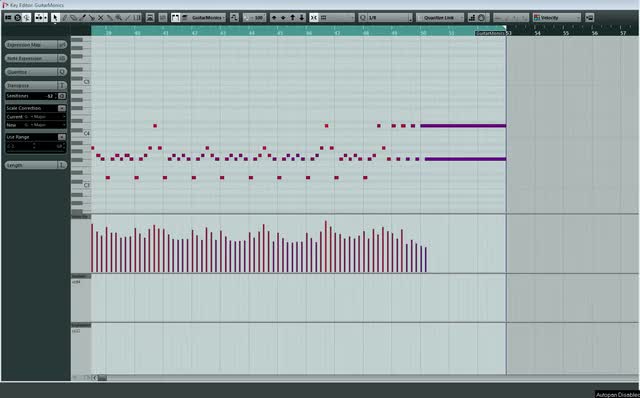Click the Nudge Start Left arrow
The image size is (640, 398).
pos(274,18)
